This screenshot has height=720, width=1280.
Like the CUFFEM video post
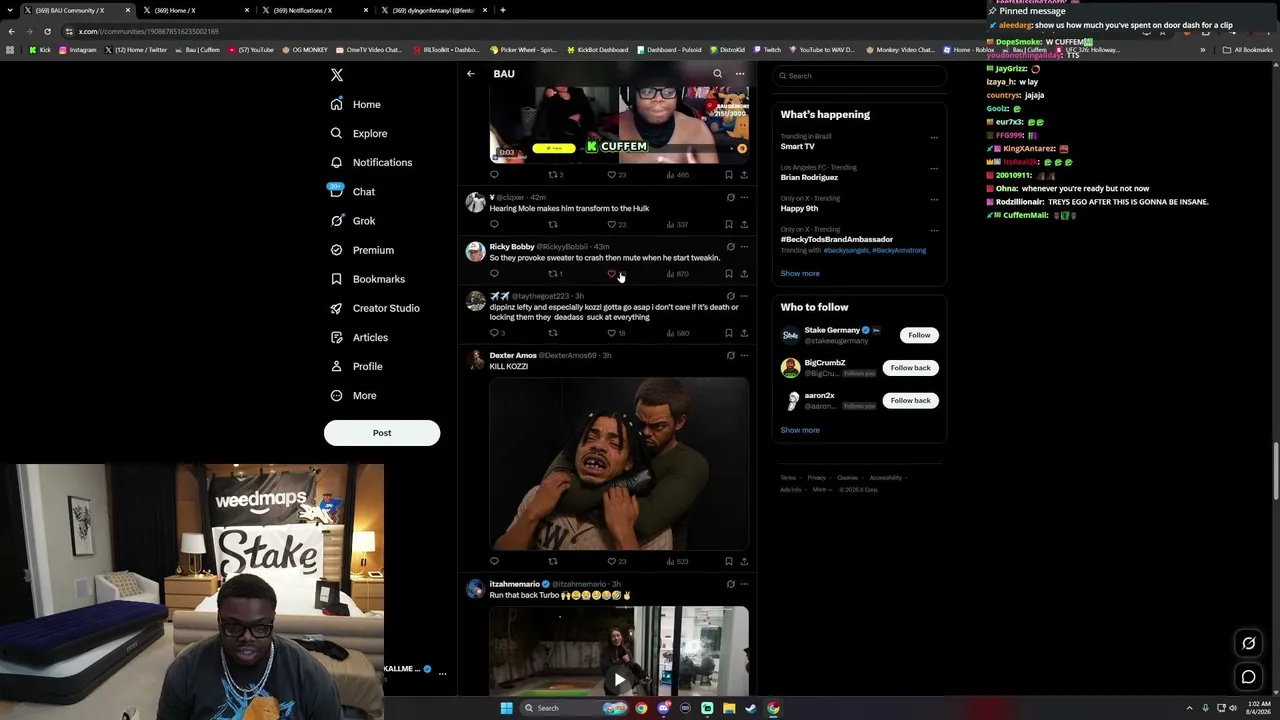click(x=612, y=175)
